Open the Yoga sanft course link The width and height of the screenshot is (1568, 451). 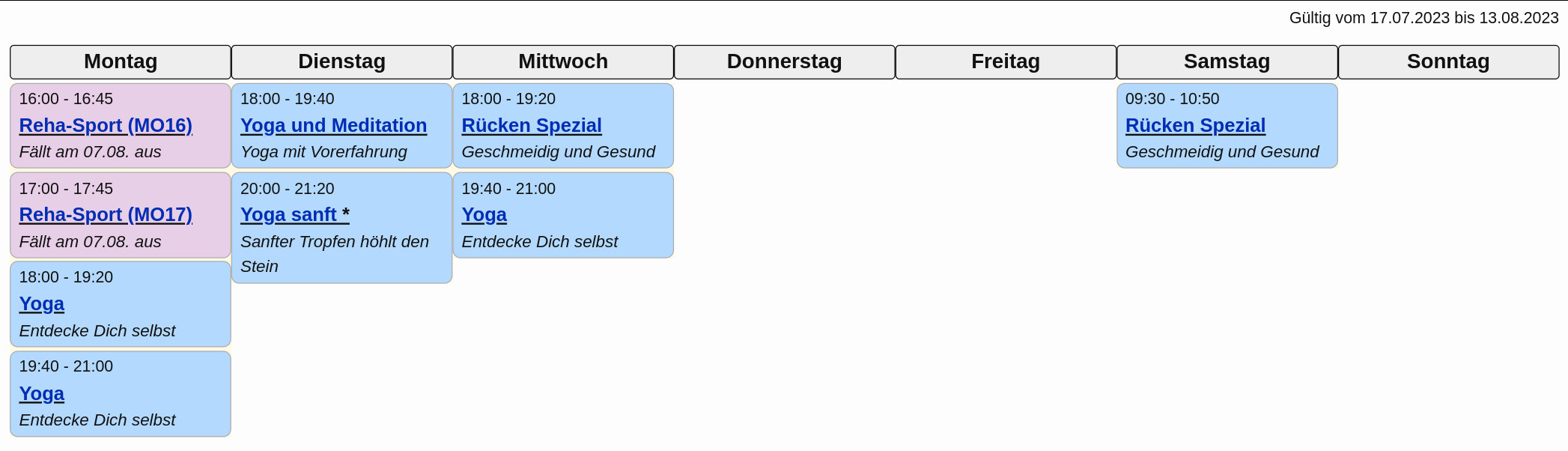point(288,214)
